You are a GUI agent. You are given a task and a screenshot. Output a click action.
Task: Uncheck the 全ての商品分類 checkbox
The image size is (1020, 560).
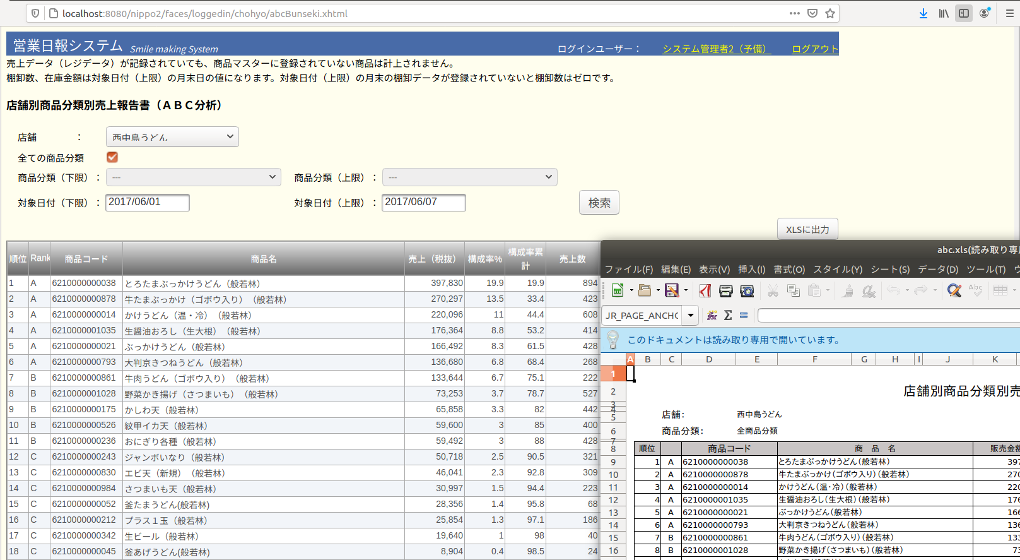112,157
